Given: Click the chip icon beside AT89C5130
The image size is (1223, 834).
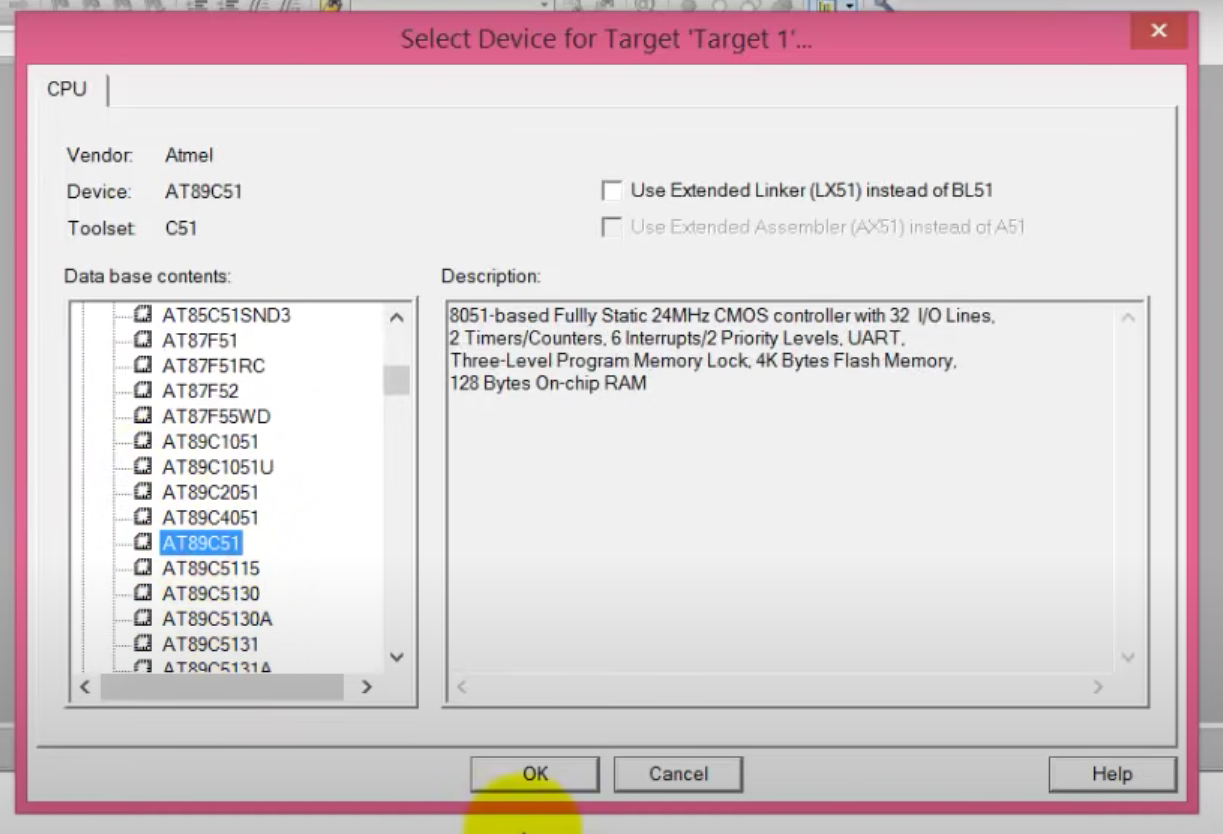Looking at the screenshot, I should tap(143, 594).
